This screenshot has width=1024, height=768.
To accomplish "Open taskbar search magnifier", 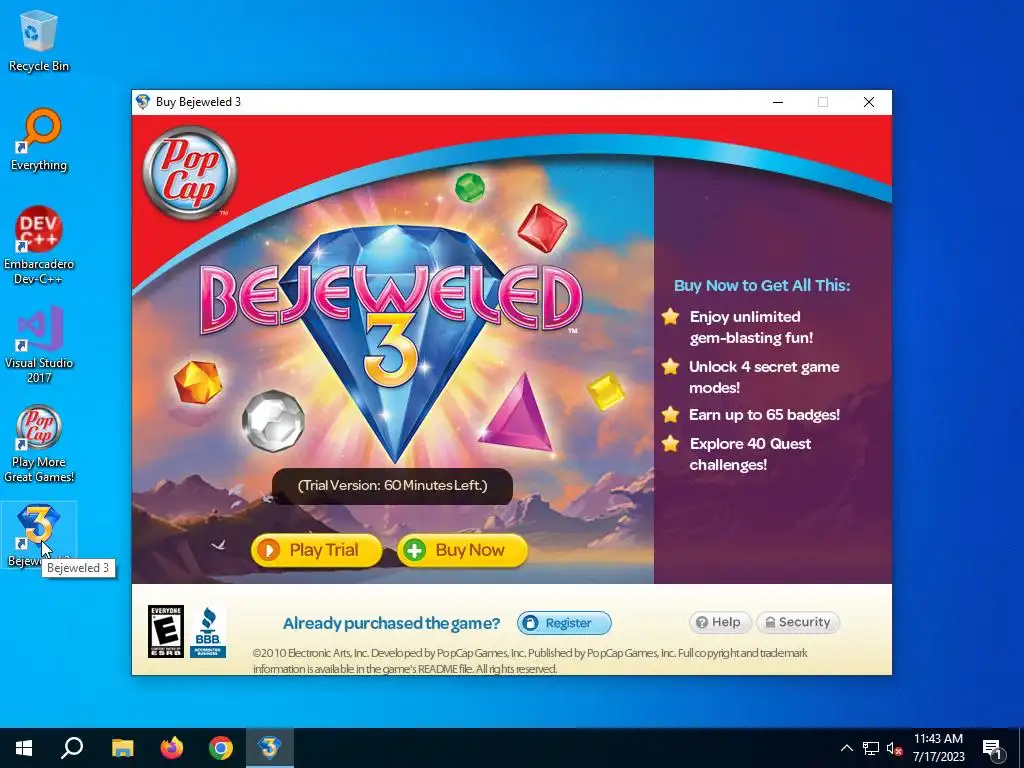I will pyautogui.click(x=72, y=748).
